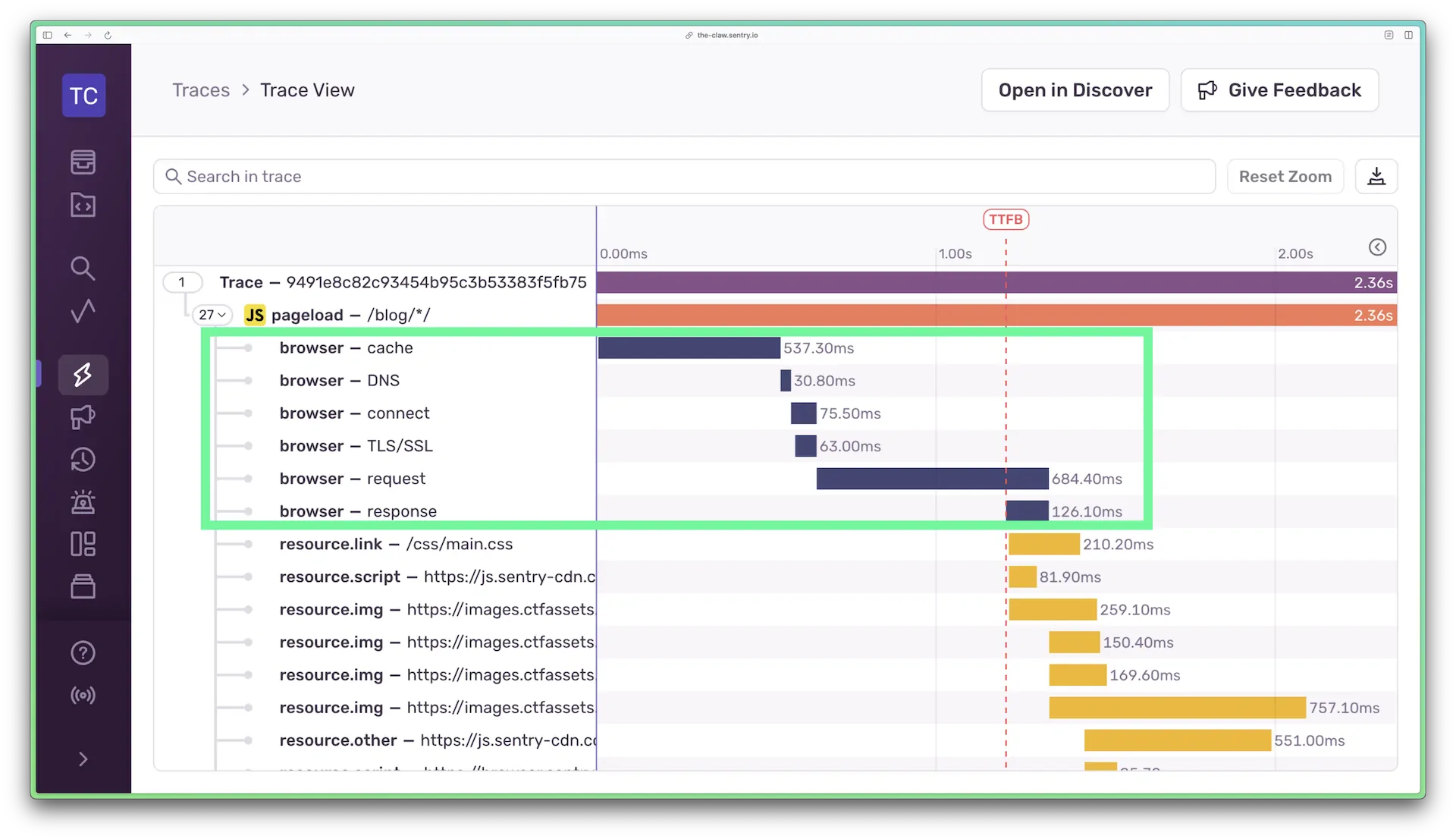Reload the page with the refresh icon

coord(108,35)
